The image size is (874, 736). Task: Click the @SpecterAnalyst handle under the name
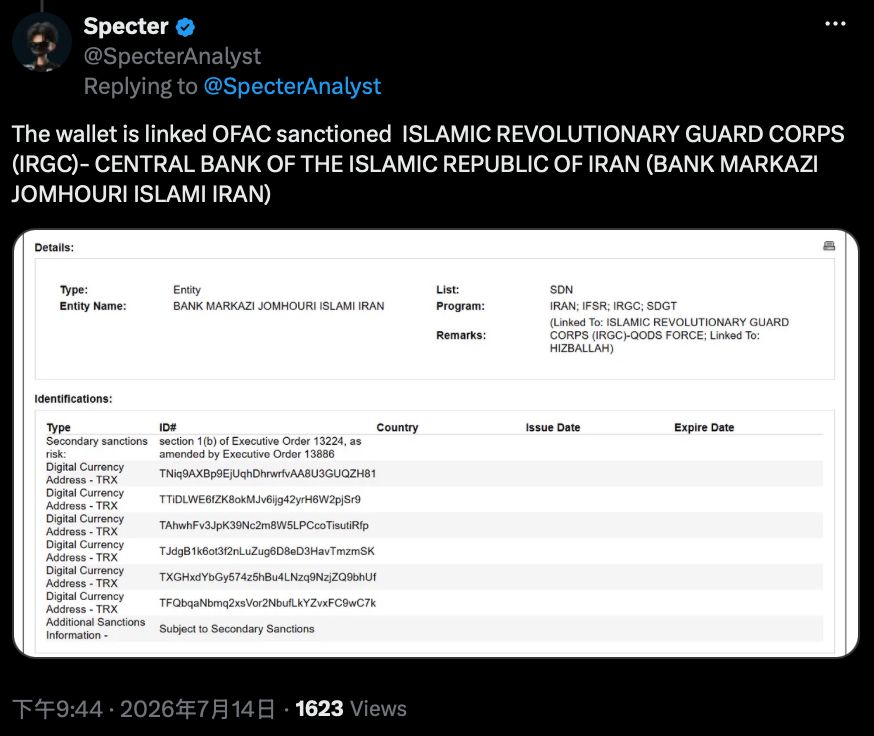coord(172,56)
